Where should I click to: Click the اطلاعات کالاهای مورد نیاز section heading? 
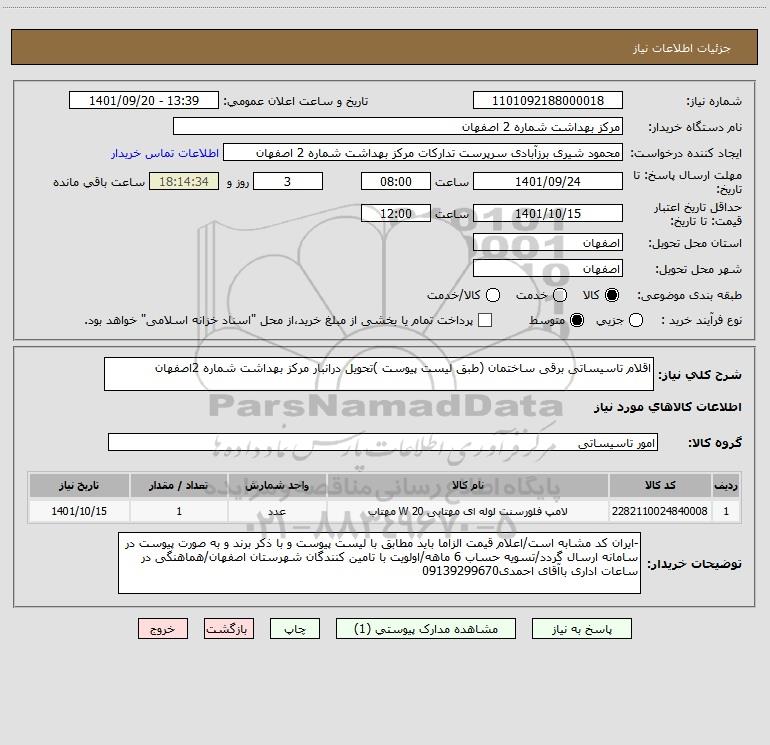tap(667, 407)
